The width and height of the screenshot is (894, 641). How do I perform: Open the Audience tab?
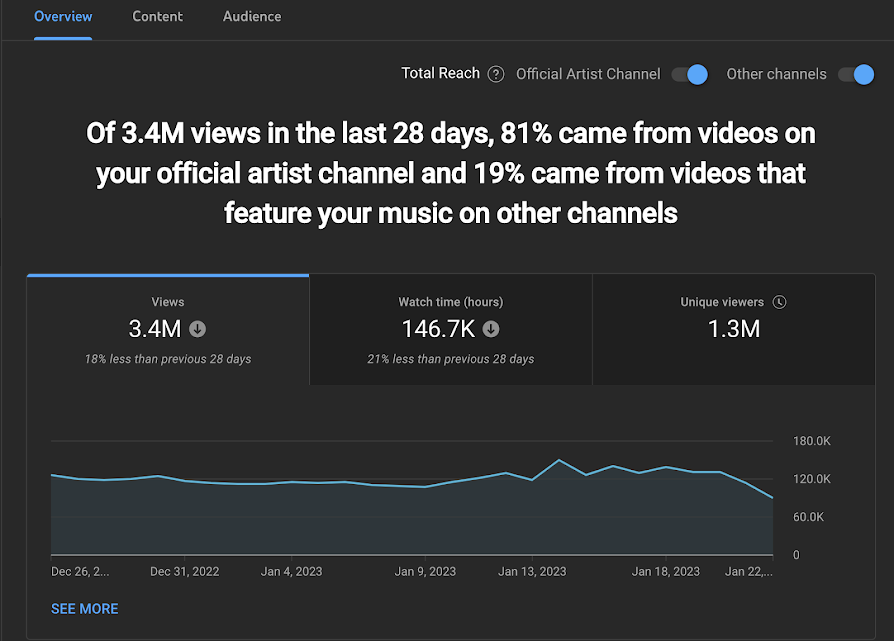(x=252, y=17)
